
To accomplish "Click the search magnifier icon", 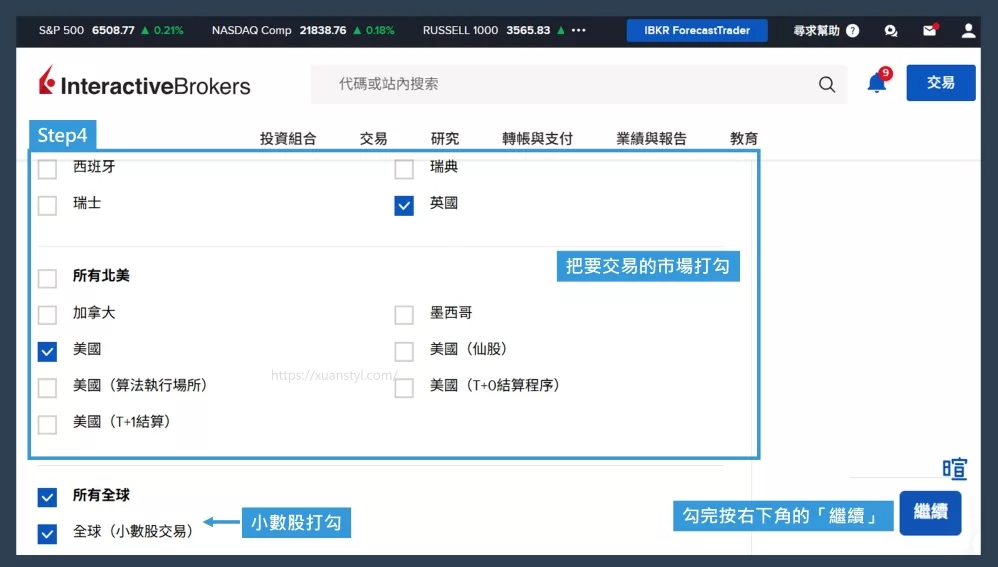I will click(827, 84).
